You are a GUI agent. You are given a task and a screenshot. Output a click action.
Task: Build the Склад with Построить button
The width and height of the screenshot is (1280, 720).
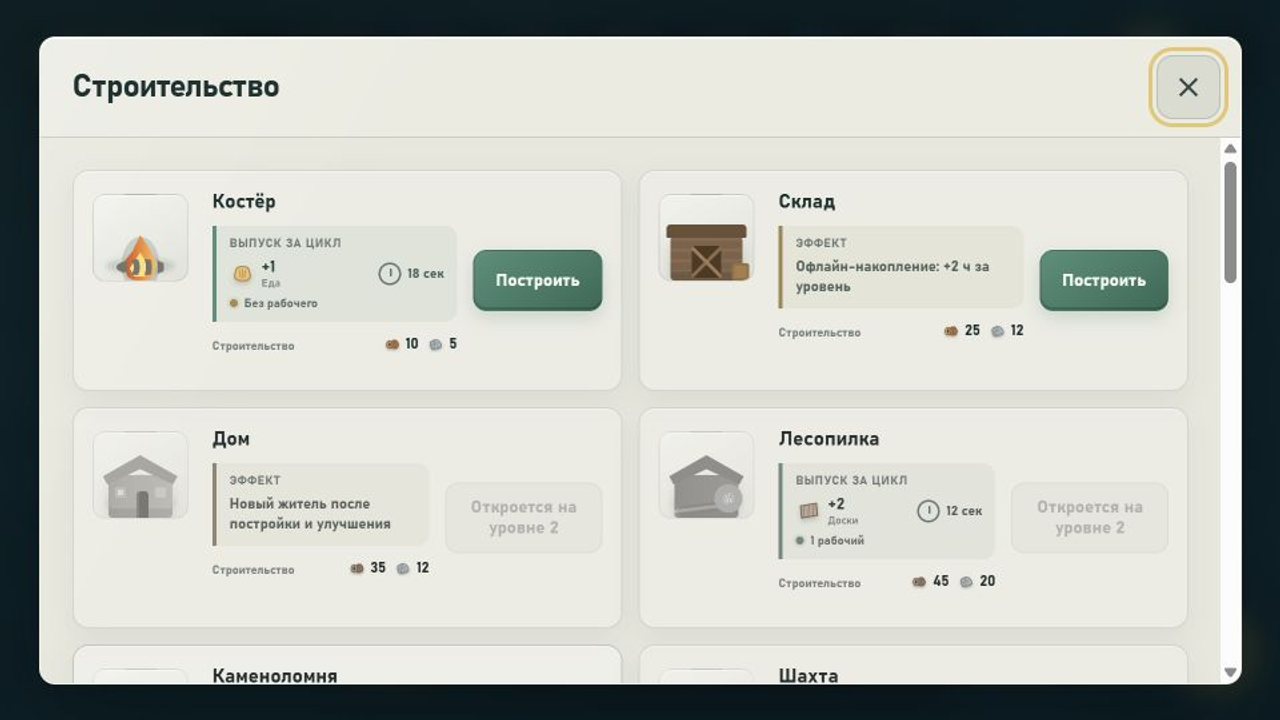[x=1104, y=280]
